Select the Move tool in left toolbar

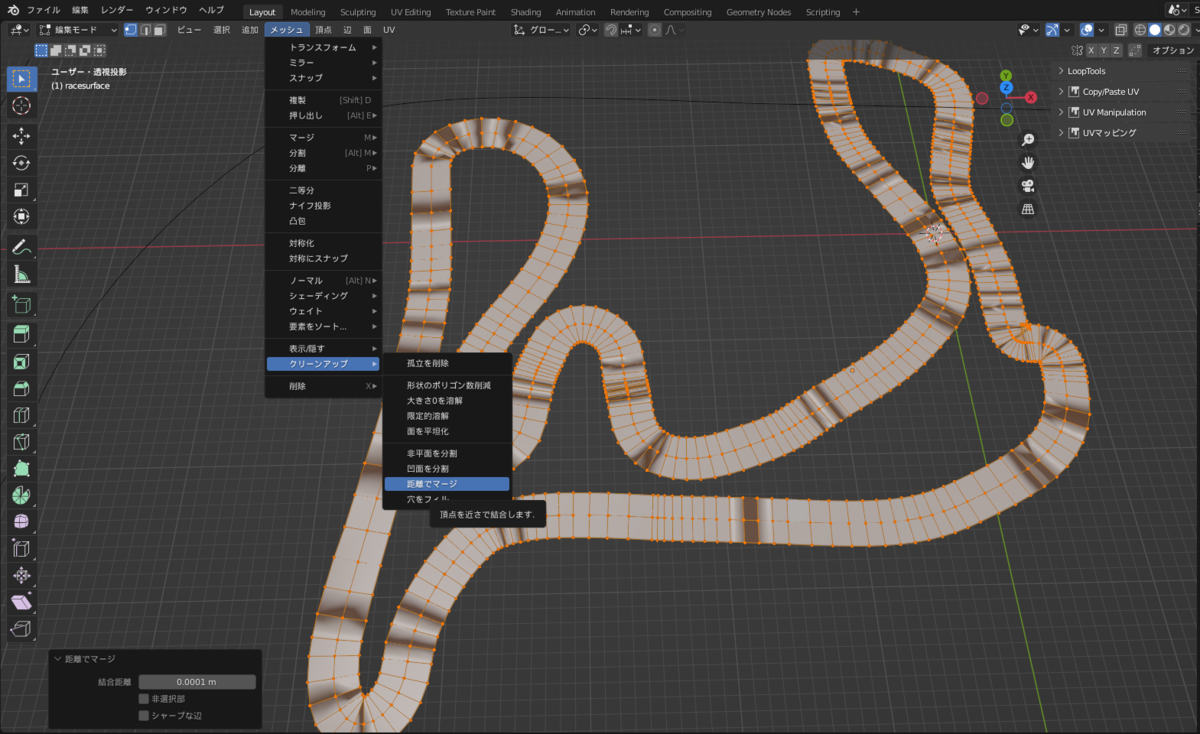pos(21,135)
